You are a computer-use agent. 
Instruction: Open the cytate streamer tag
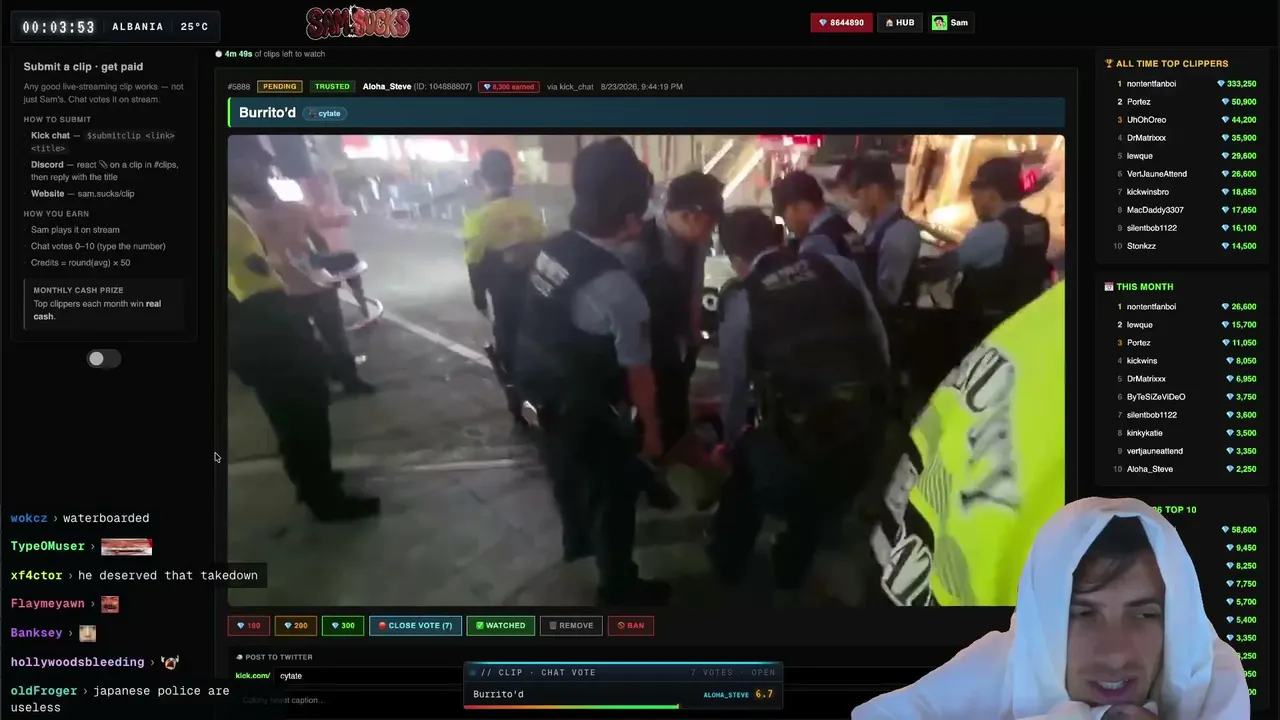point(325,114)
